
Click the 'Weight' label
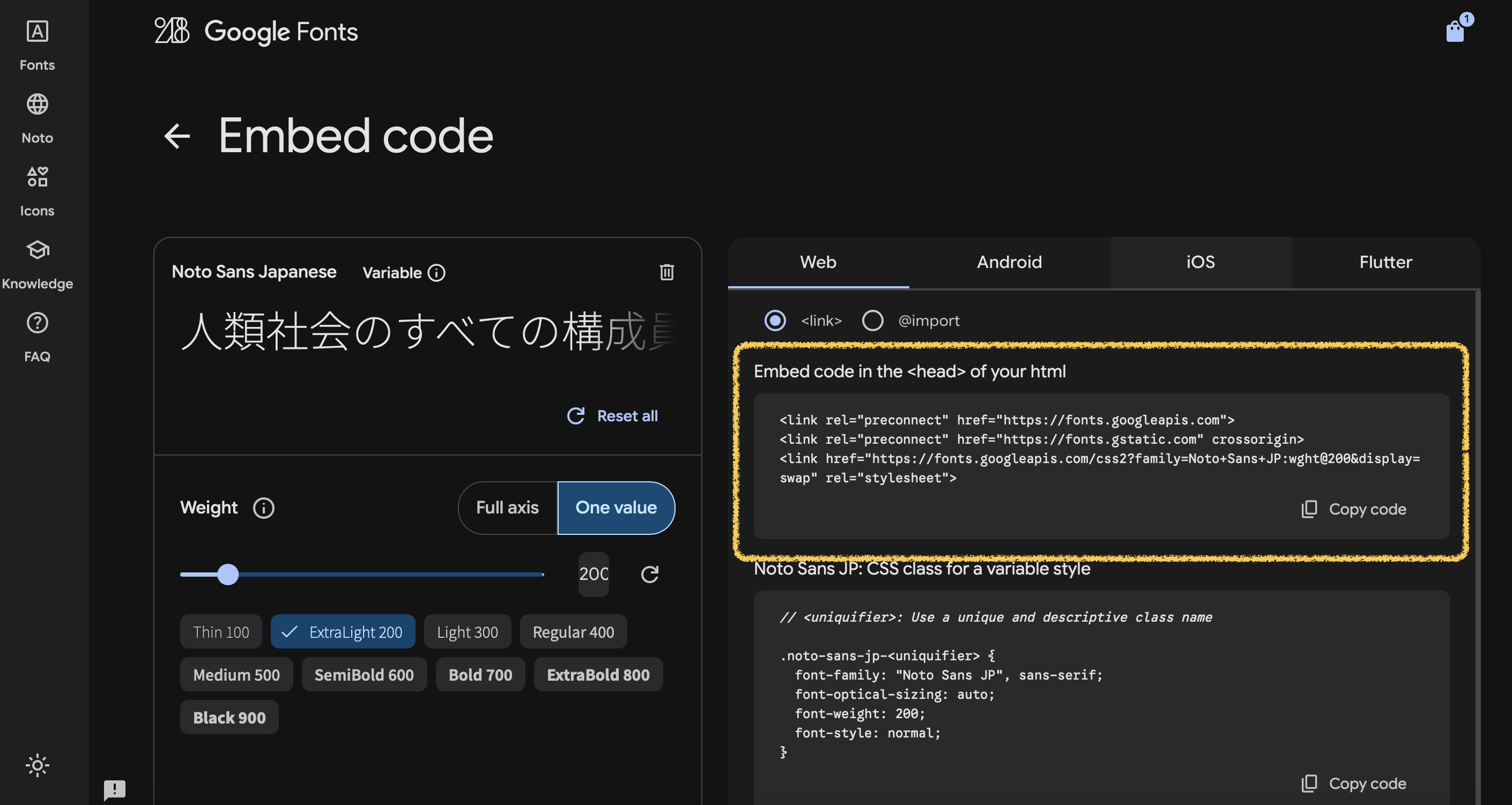coord(209,508)
